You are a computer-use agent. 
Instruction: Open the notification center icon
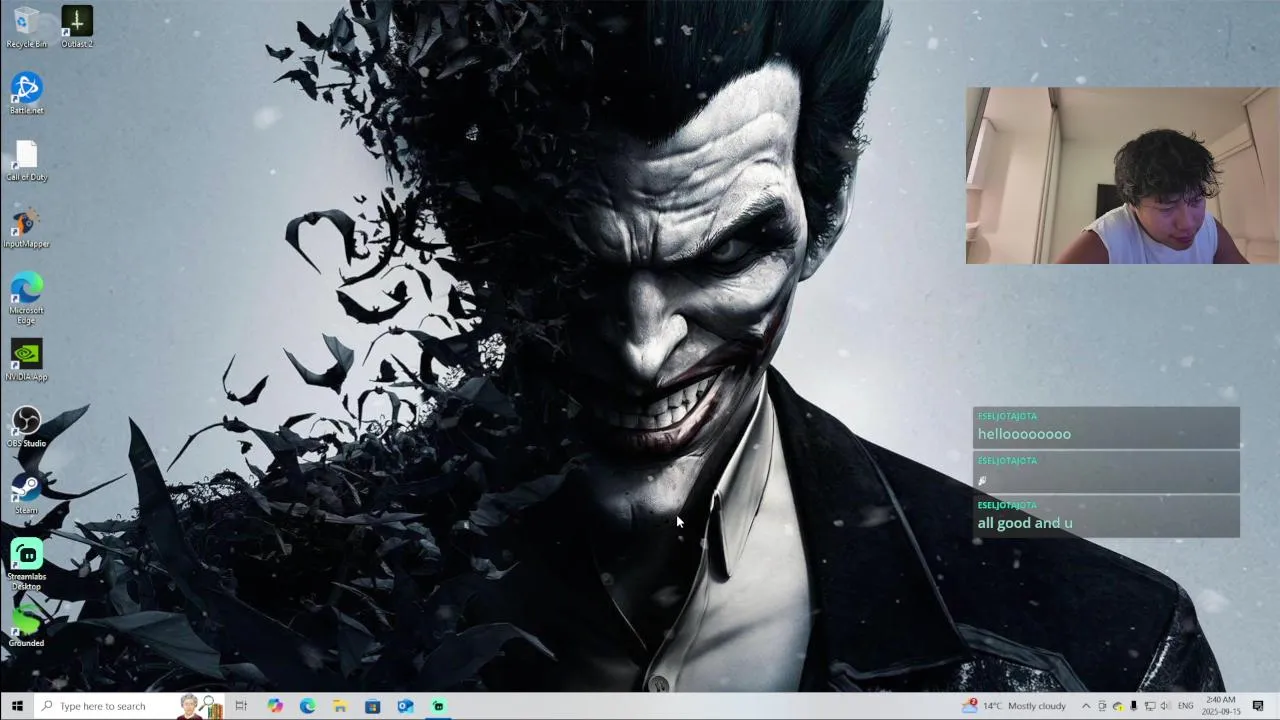coord(1258,706)
